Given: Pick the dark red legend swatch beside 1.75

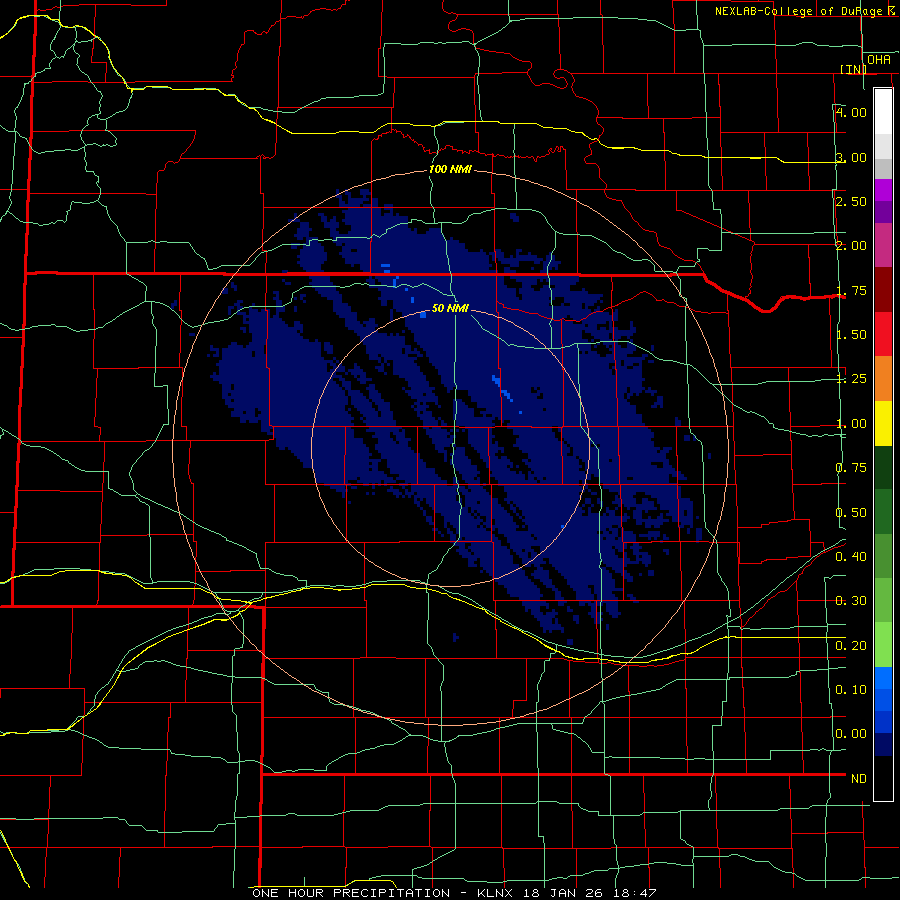Looking at the screenshot, I should point(883,290).
